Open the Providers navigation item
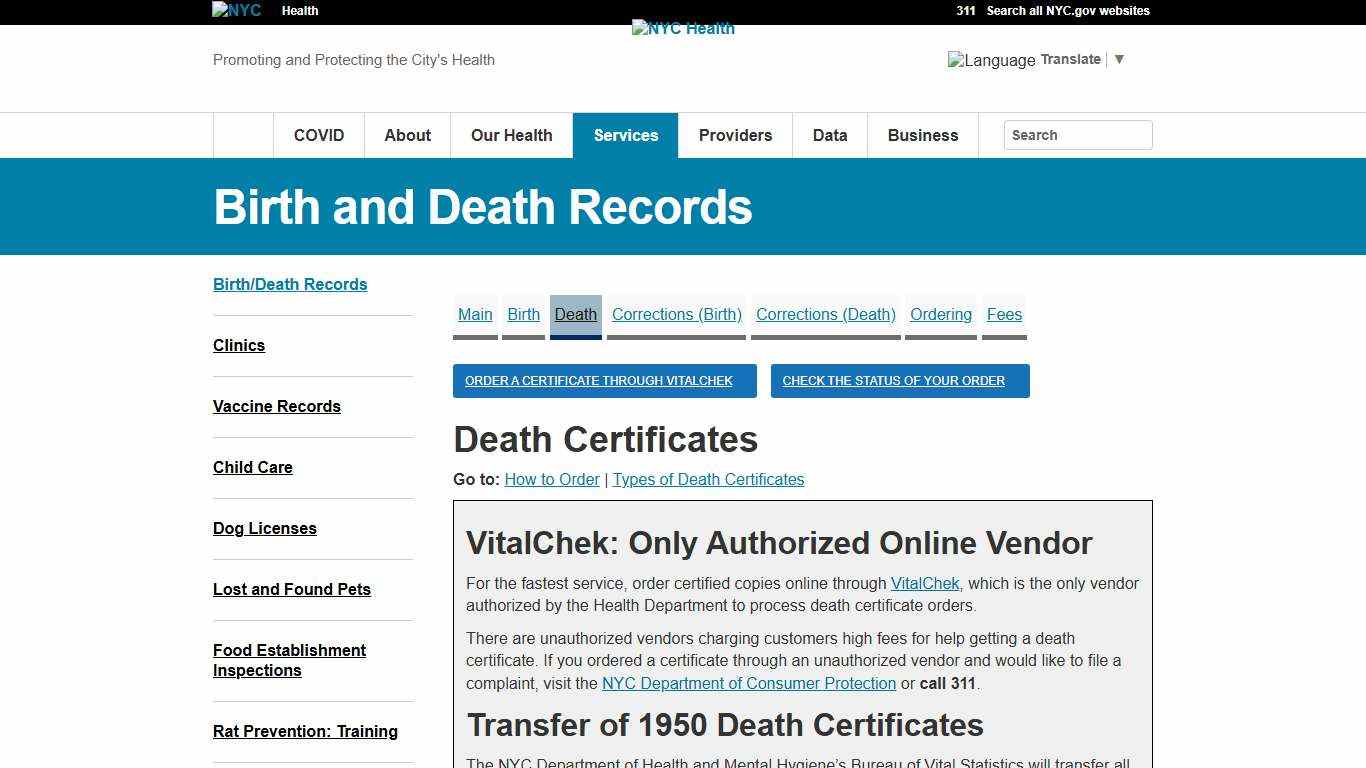The image size is (1366, 768). click(735, 135)
